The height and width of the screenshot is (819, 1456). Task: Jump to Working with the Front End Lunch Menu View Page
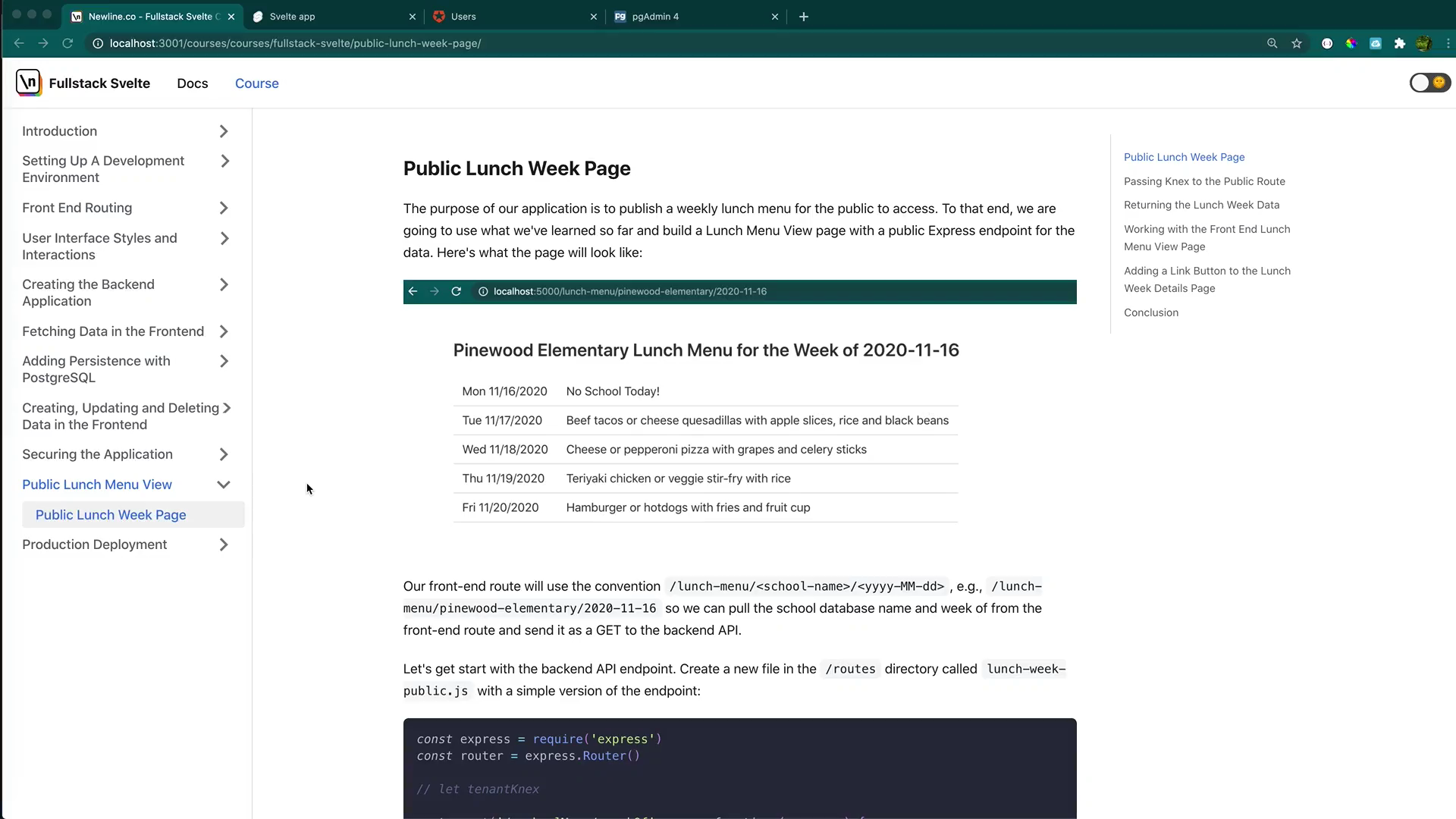click(x=1207, y=237)
